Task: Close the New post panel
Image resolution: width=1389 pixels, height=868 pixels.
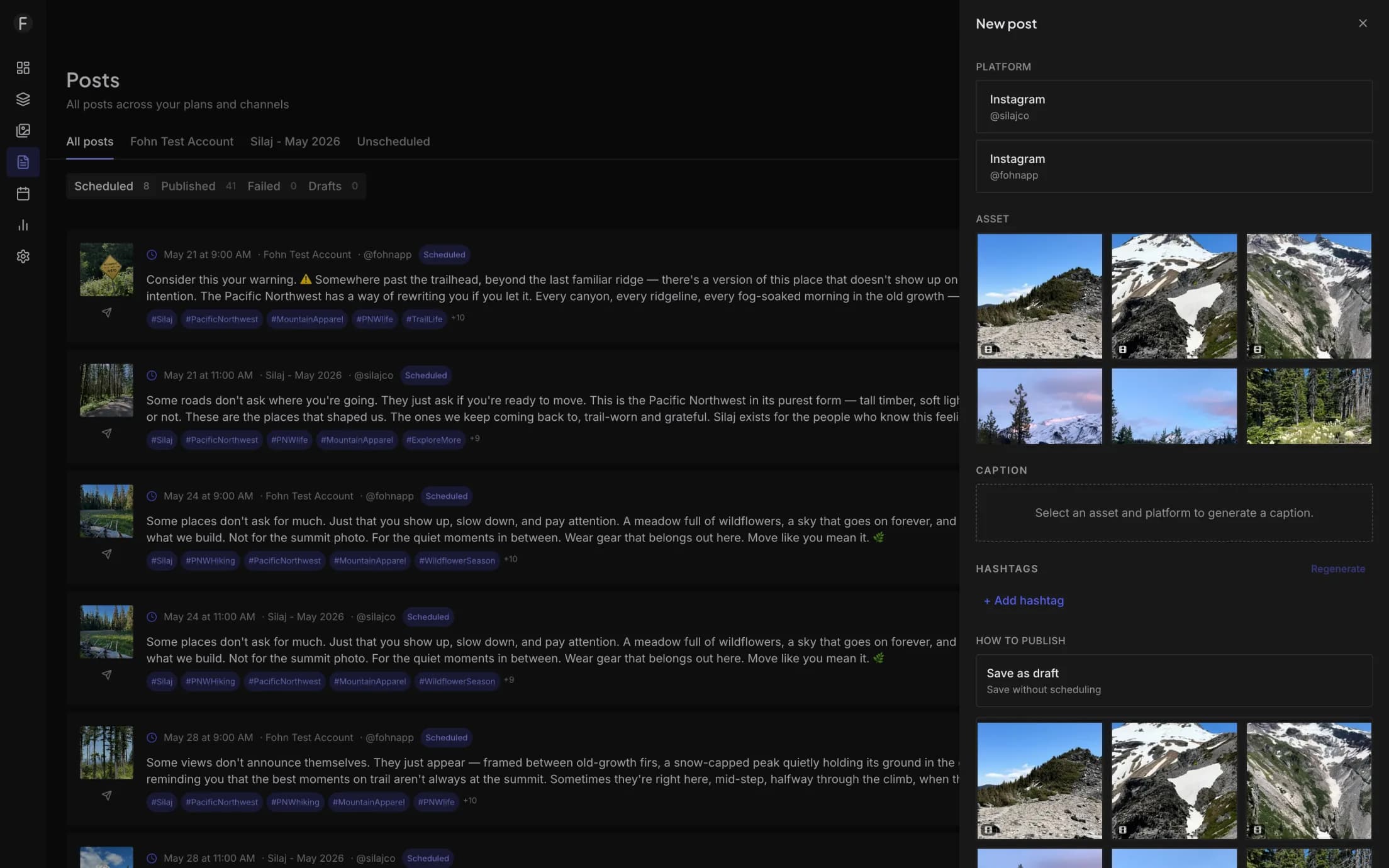Action: [1363, 23]
